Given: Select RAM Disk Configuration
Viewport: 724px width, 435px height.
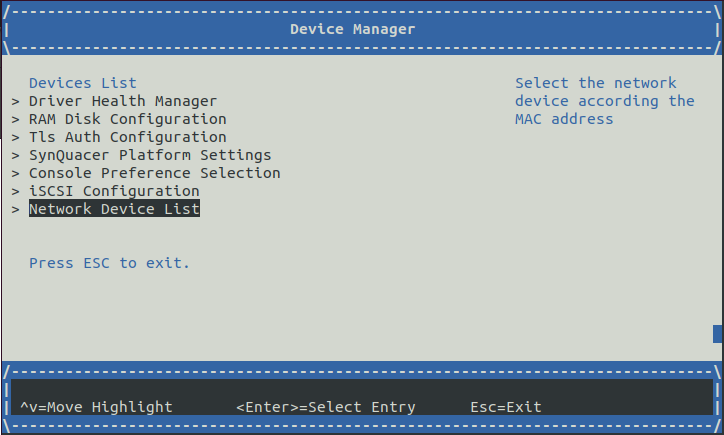Looking at the screenshot, I should click(x=127, y=119).
